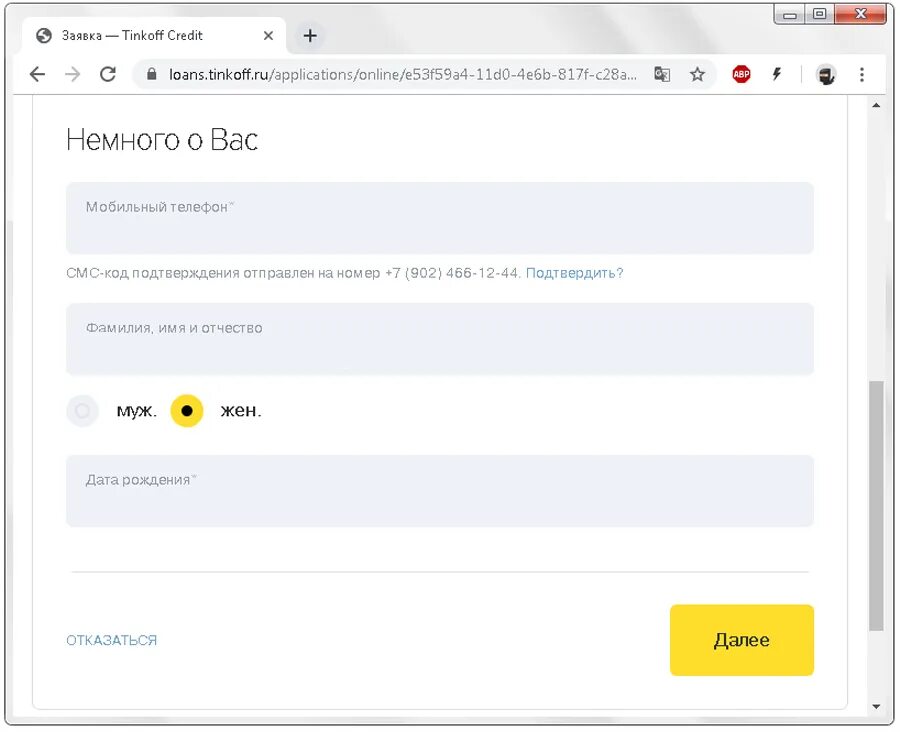Image resolution: width=900 pixels, height=732 pixels.
Task: Switch to the Заявка — Tinkoff Credit tab
Action: [x=140, y=36]
